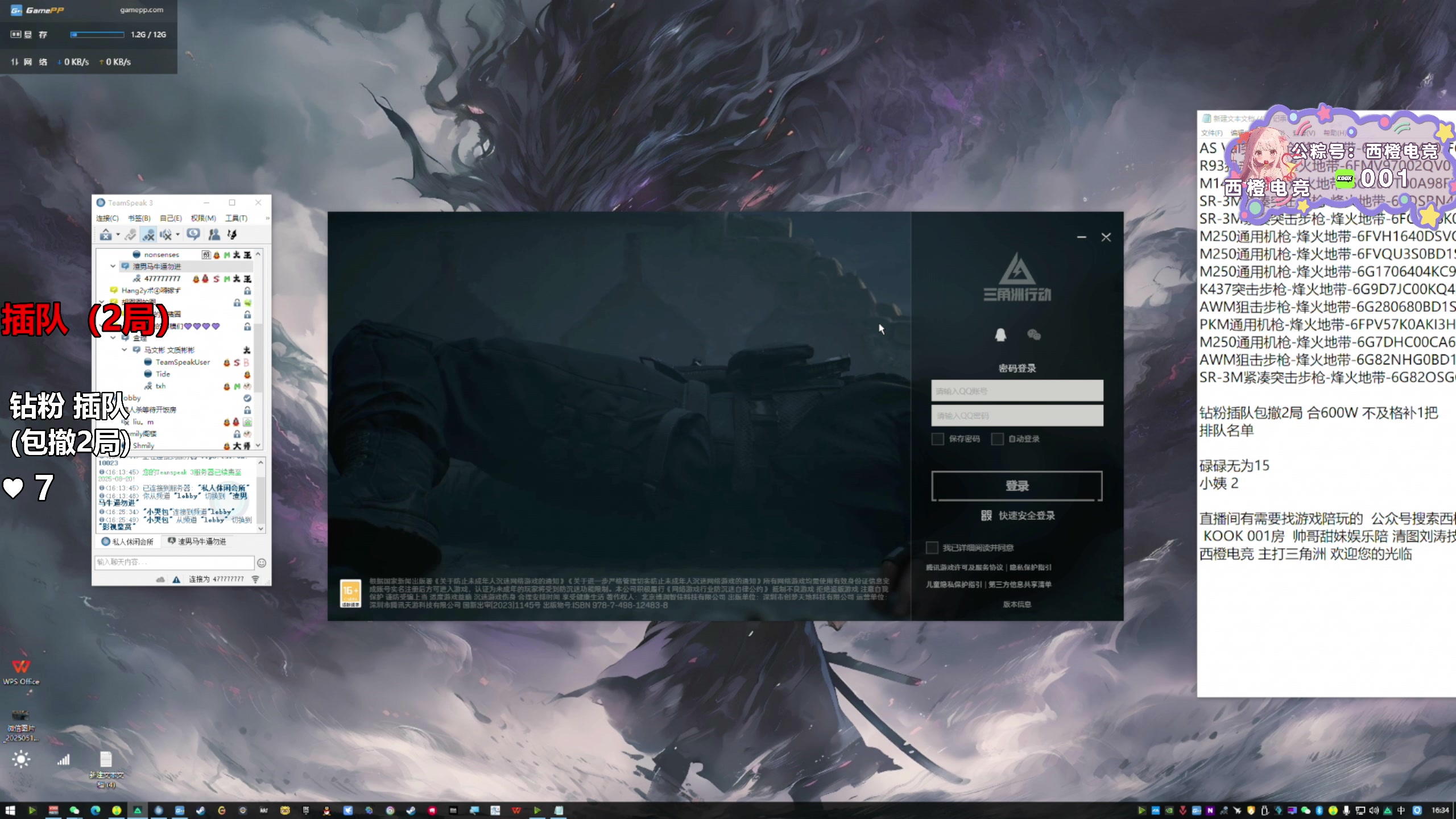Viewport: 1456px width, 819px height.
Task: Open TeamSpeak 权限(M) menu
Action: point(203,218)
